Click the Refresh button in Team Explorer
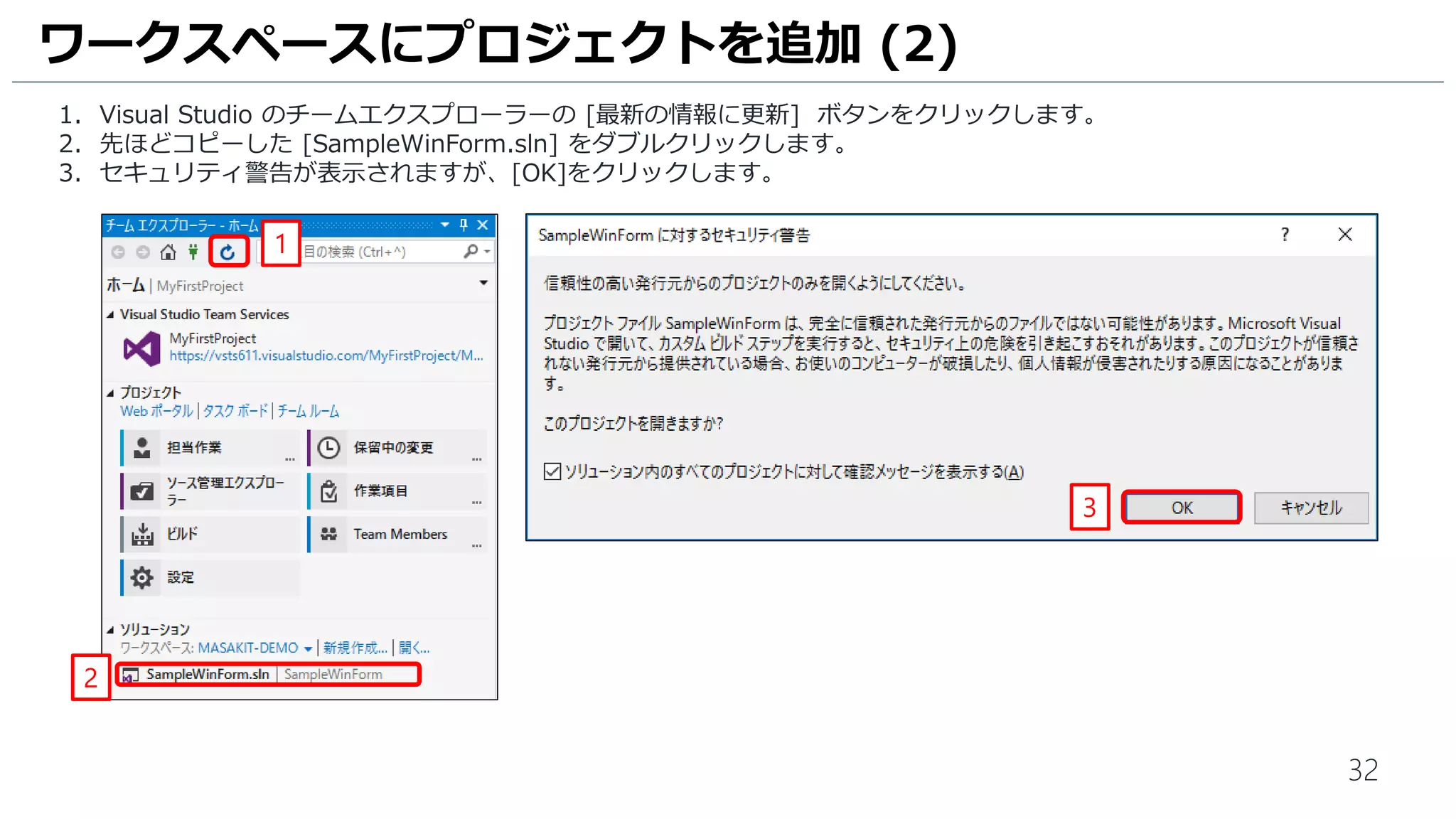The image size is (1456, 819). [227, 252]
